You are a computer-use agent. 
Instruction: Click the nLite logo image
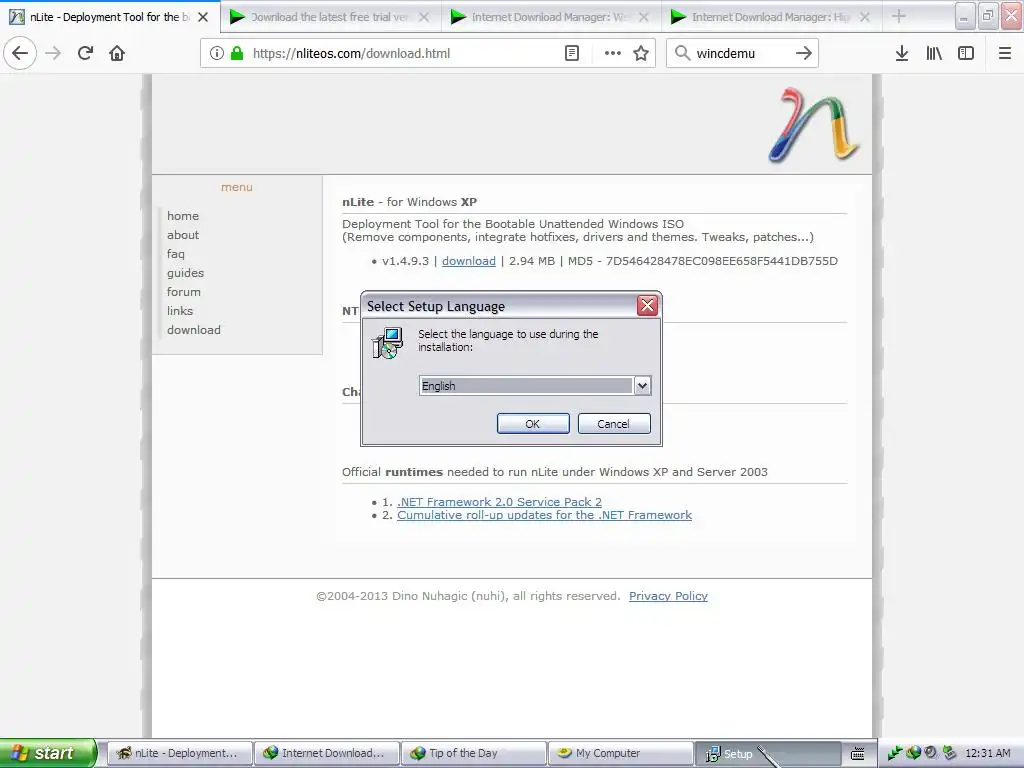pos(813,124)
